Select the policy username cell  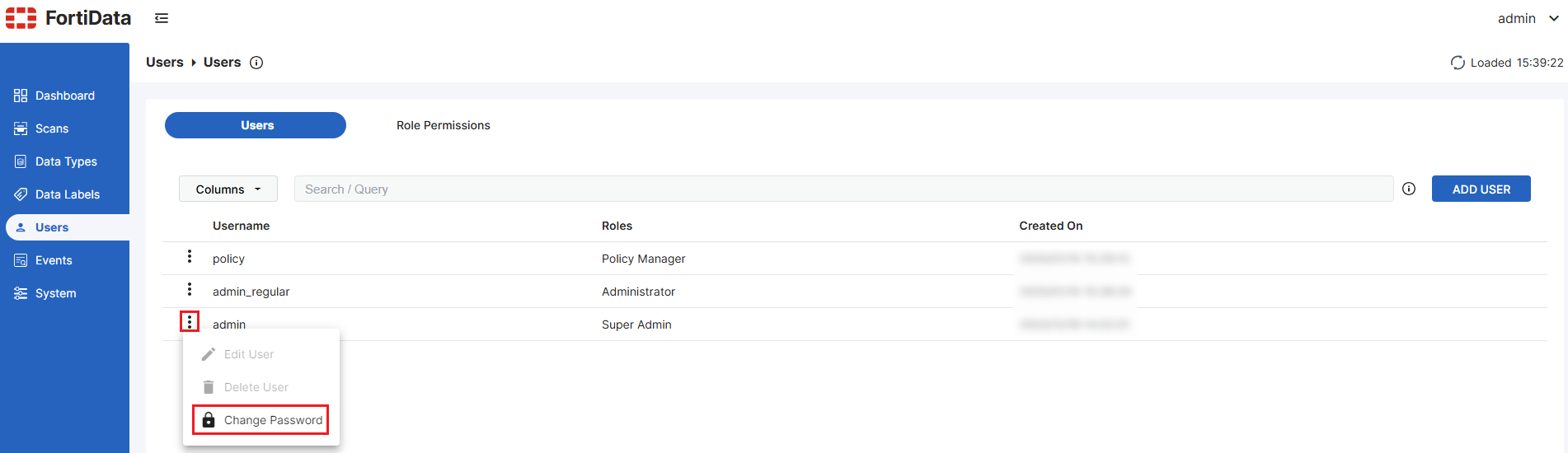228,259
